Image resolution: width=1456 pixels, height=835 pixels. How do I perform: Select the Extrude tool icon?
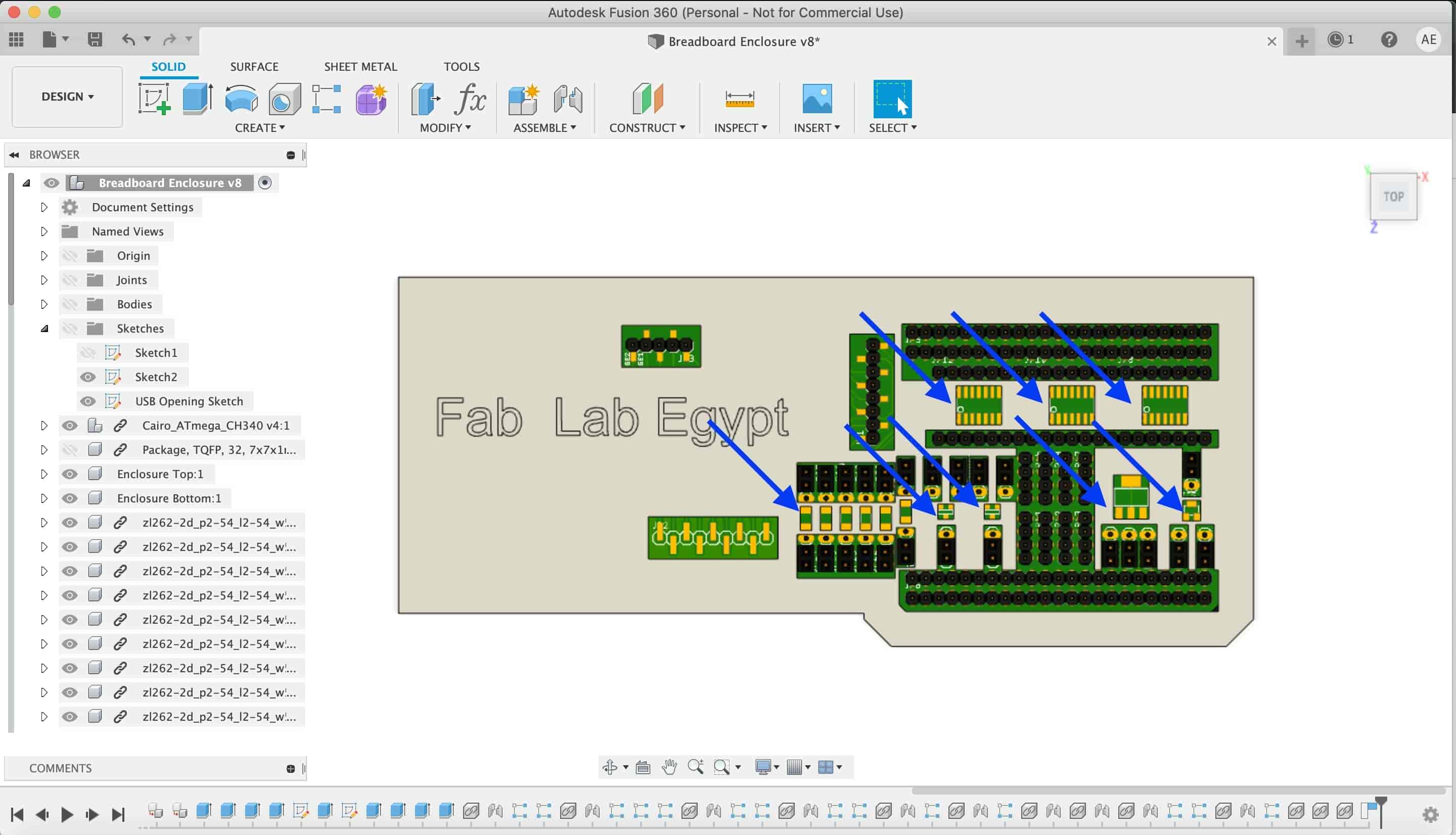point(197,99)
